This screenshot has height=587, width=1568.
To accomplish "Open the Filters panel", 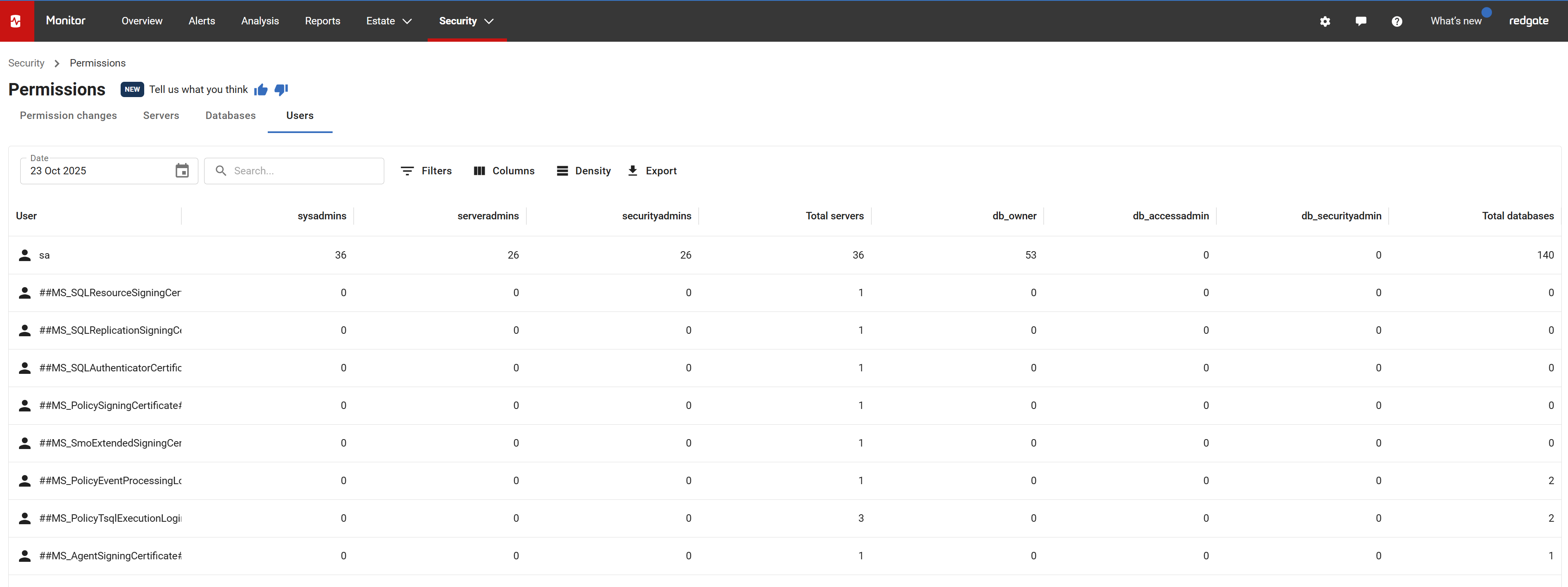I will coord(426,171).
